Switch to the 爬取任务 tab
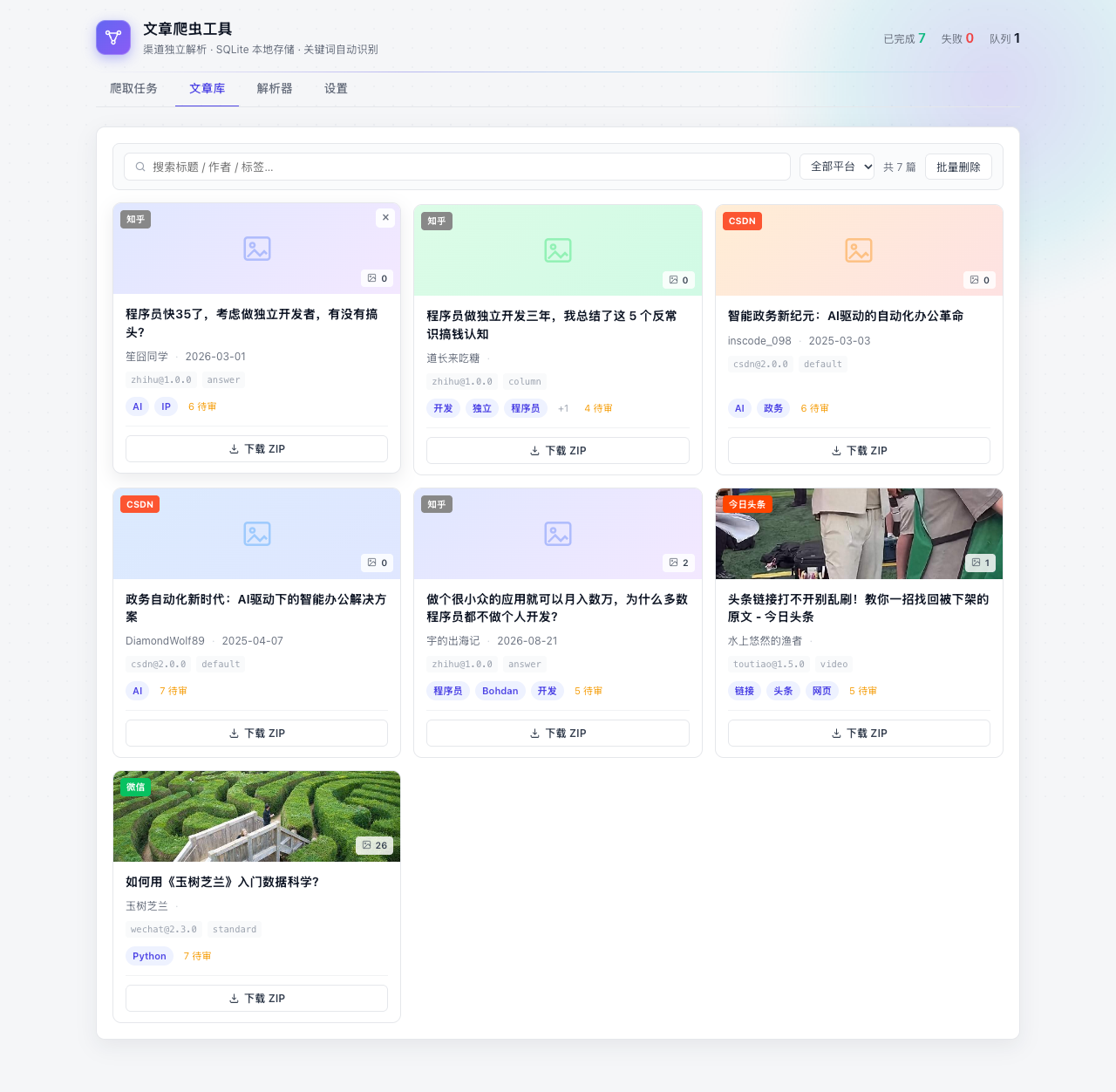 (133, 88)
